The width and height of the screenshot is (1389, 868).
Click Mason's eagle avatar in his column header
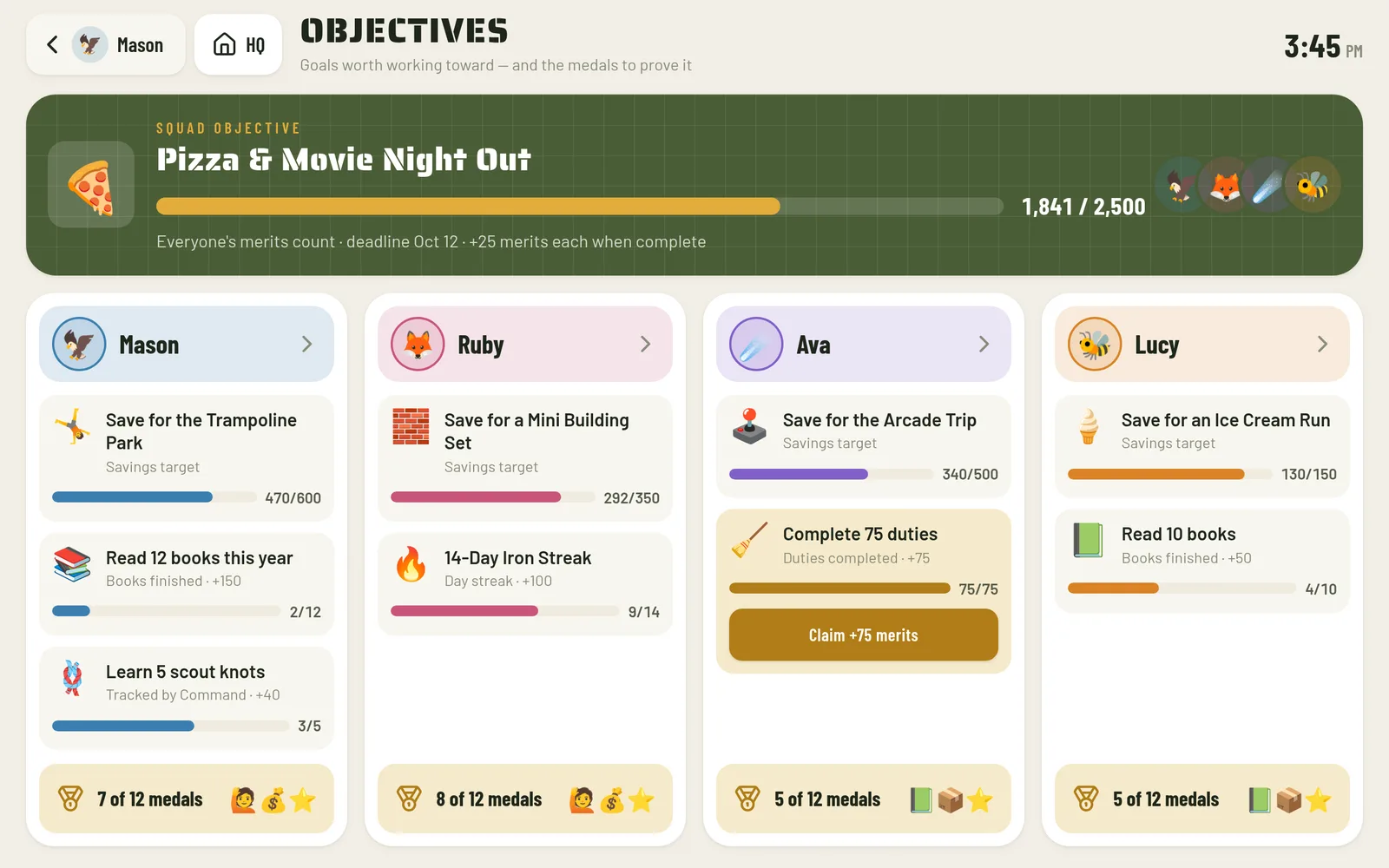coord(79,345)
